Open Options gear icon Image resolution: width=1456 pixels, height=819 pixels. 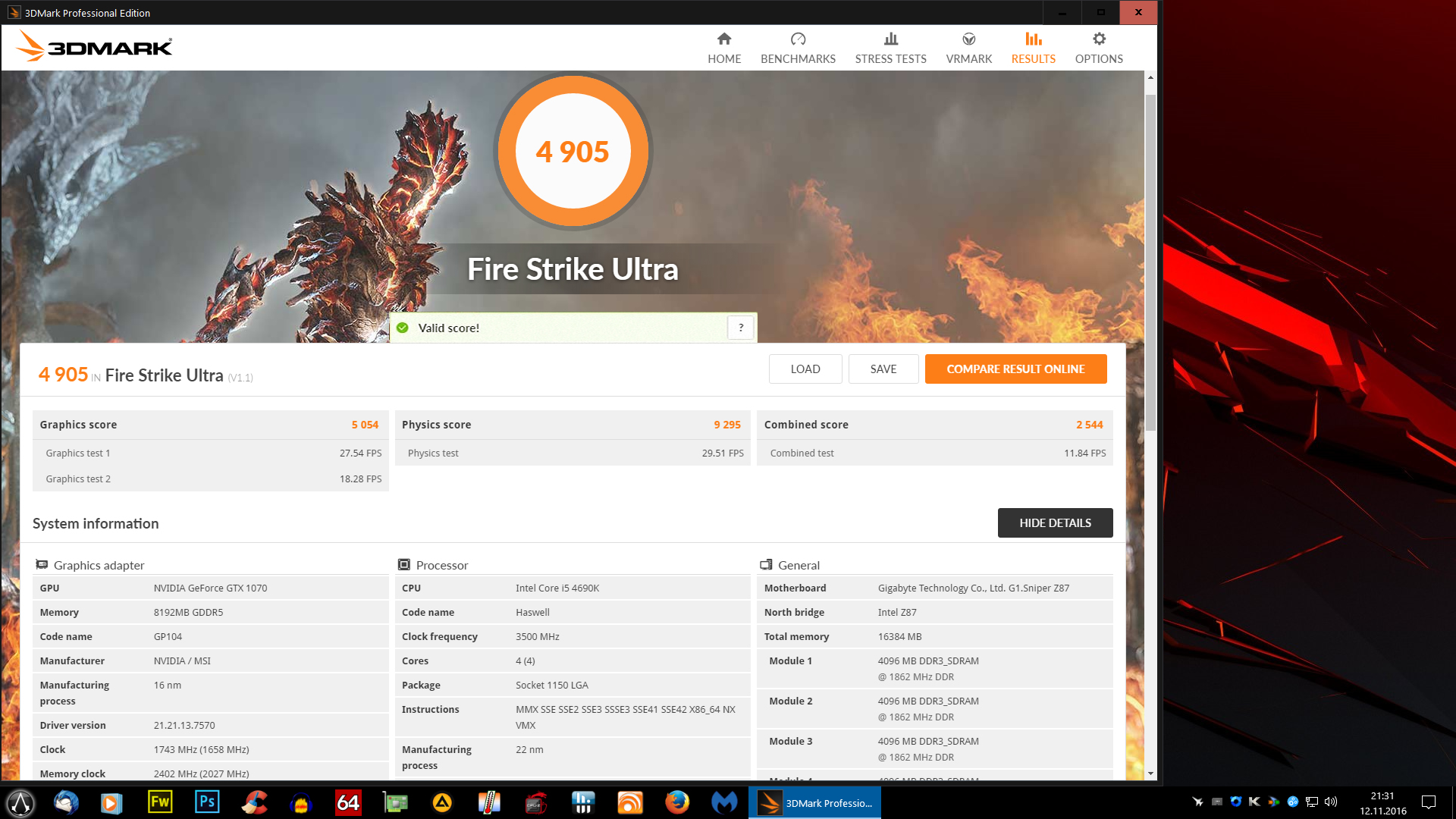(1099, 39)
